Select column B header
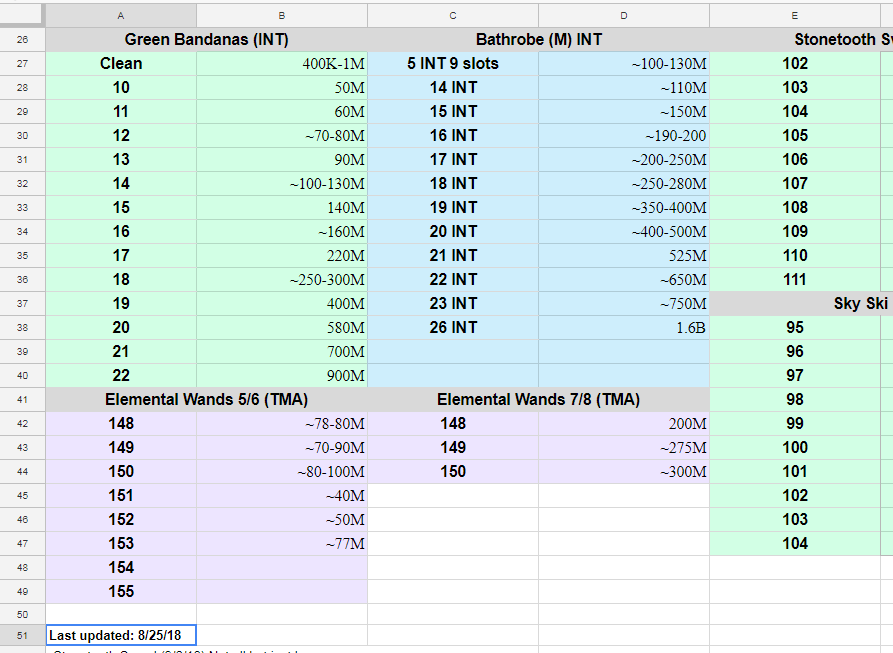The width and height of the screenshot is (893, 653). tap(282, 16)
